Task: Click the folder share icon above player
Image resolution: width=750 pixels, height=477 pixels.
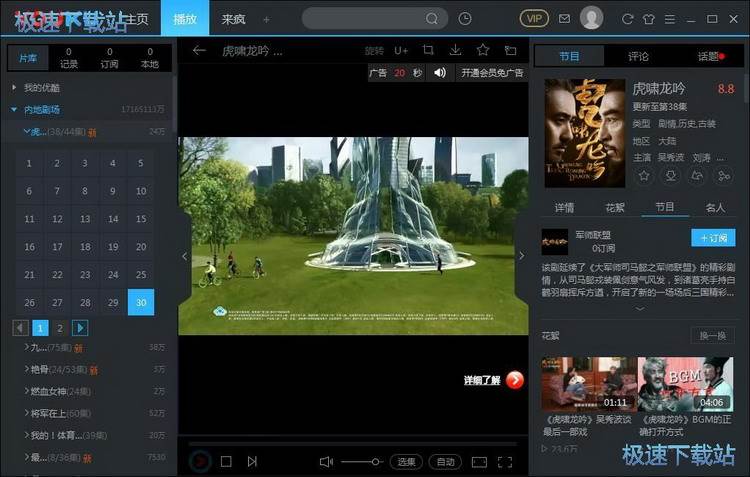Action: [510, 50]
